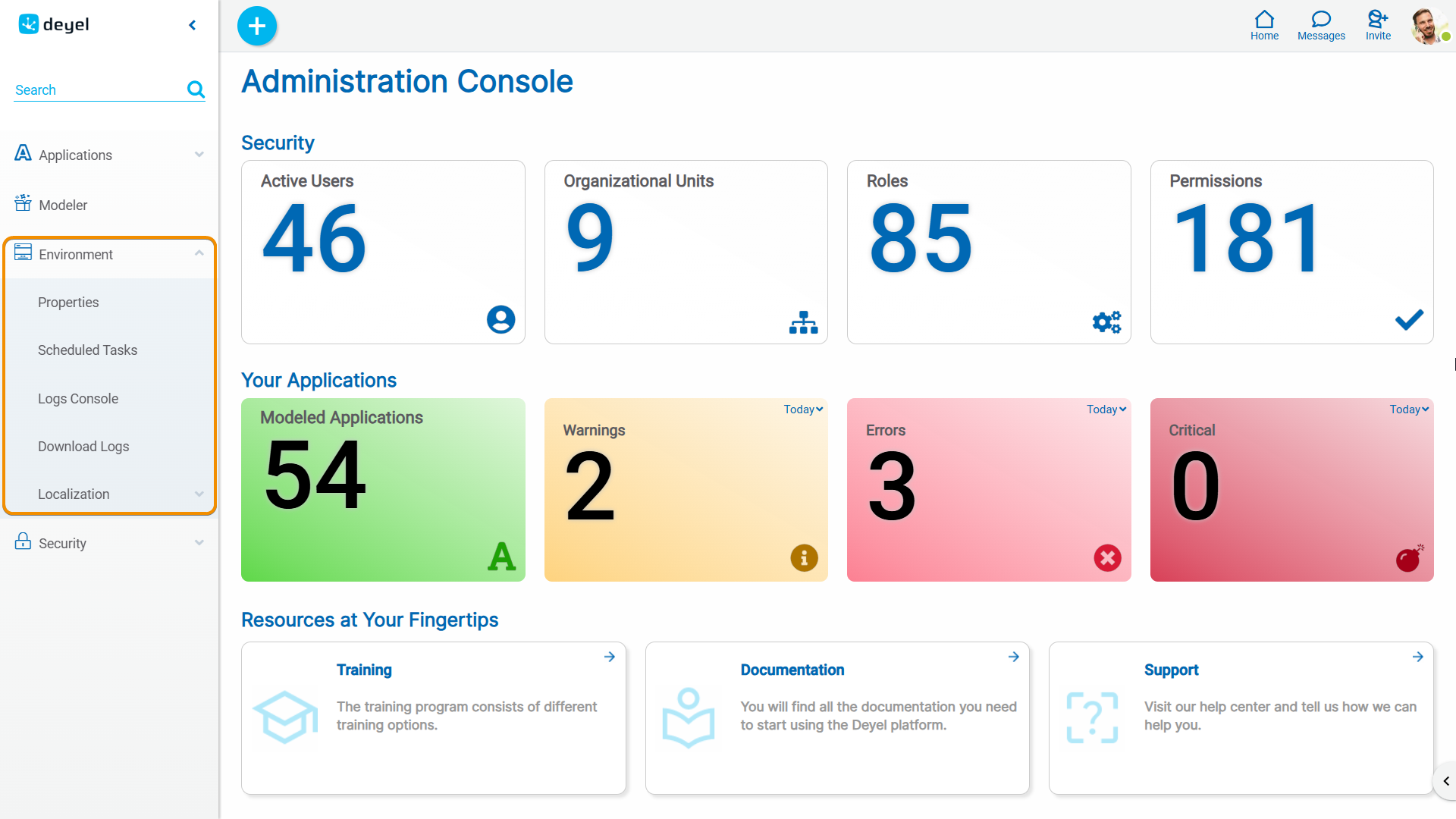Open Scheduled Tasks menu item

[x=87, y=350]
